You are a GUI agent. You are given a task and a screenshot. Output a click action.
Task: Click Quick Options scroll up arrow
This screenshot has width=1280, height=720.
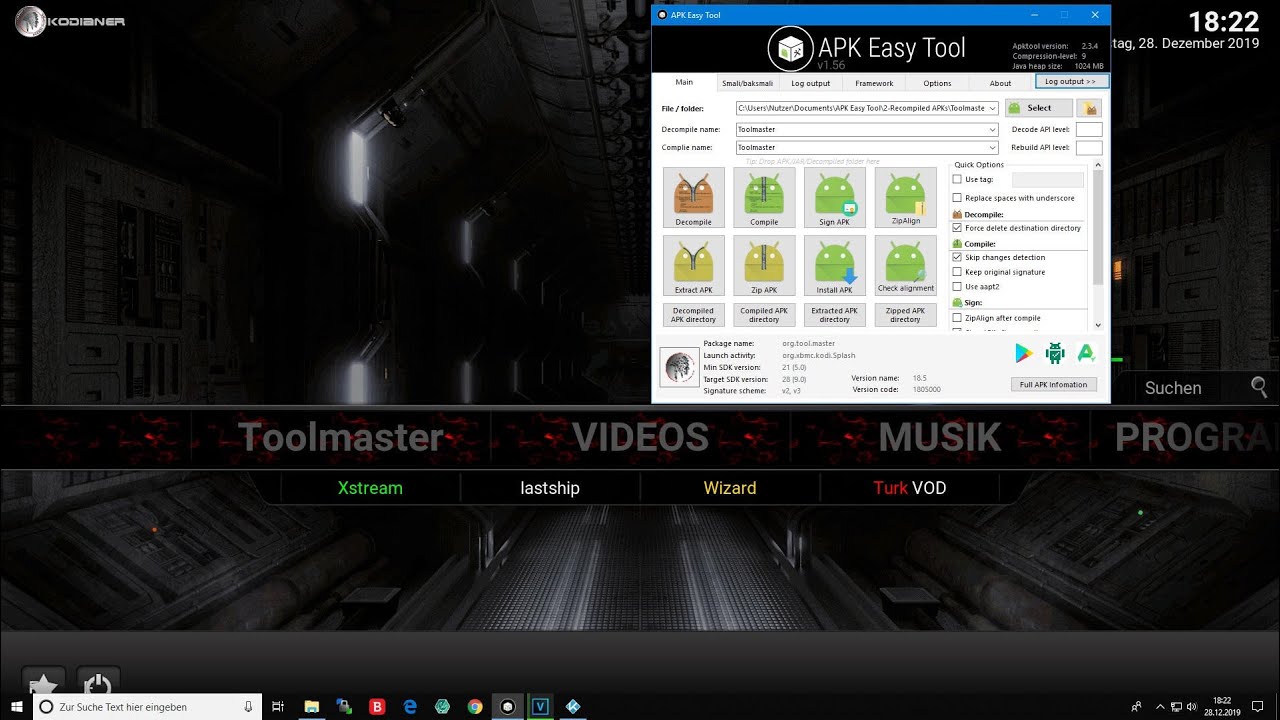(1098, 165)
